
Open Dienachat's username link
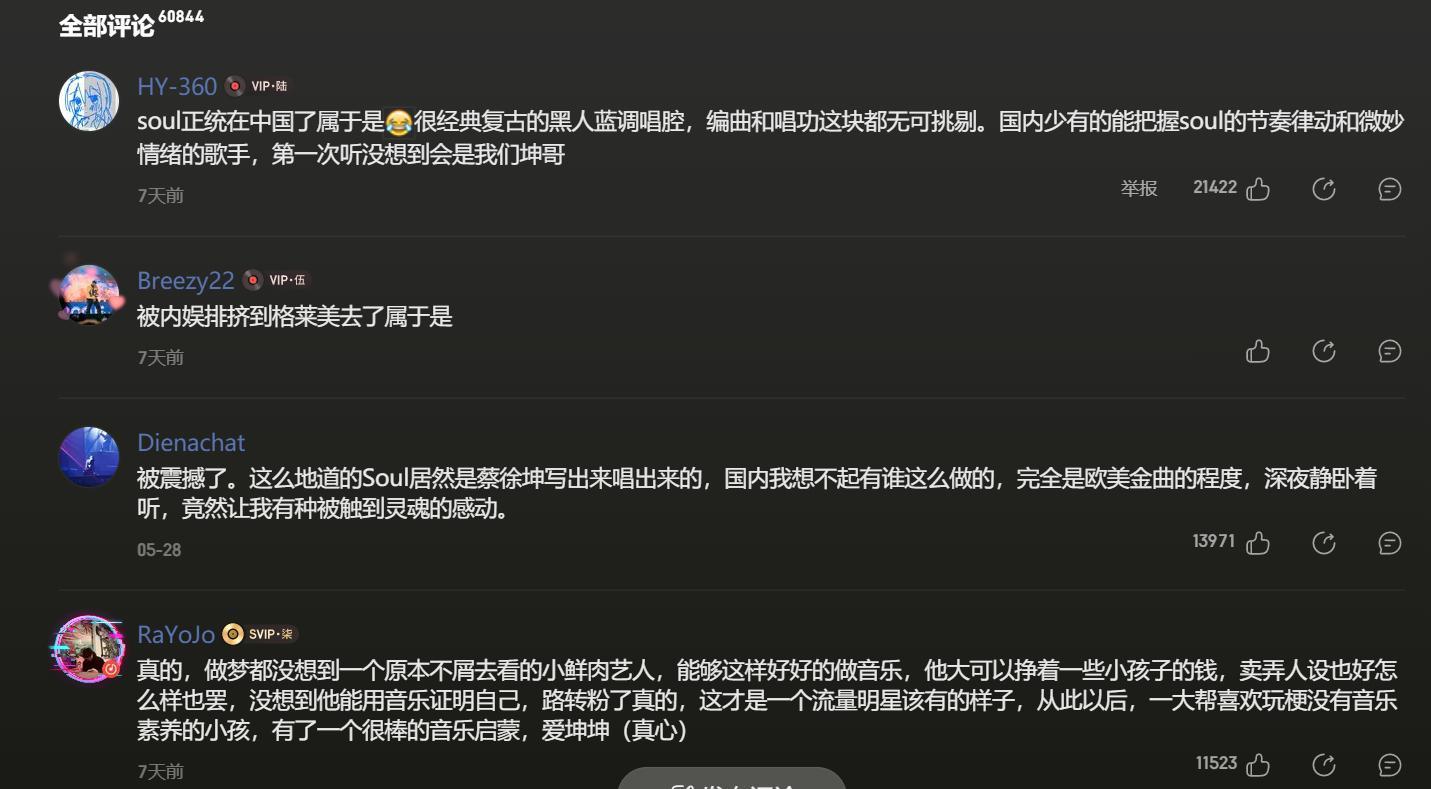pos(191,442)
